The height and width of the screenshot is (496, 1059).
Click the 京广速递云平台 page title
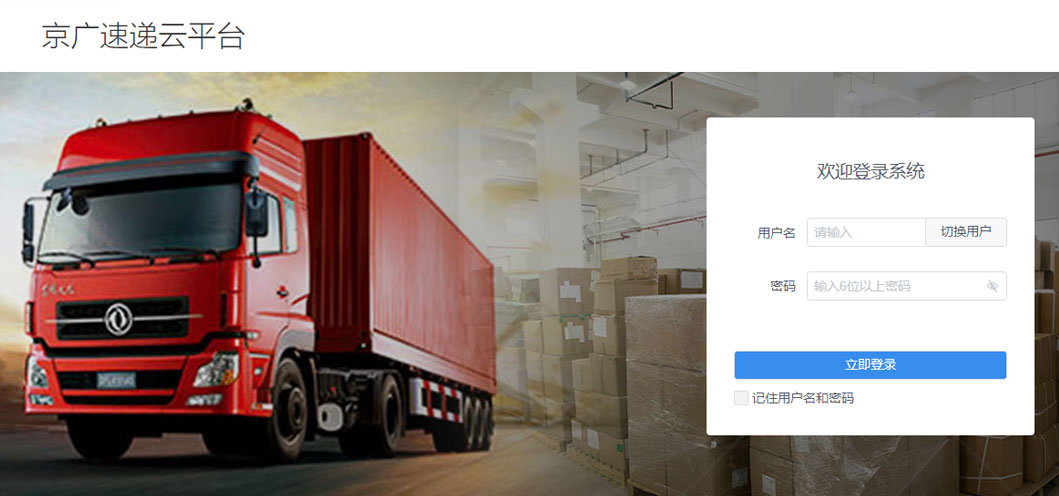tap(143, 36)
